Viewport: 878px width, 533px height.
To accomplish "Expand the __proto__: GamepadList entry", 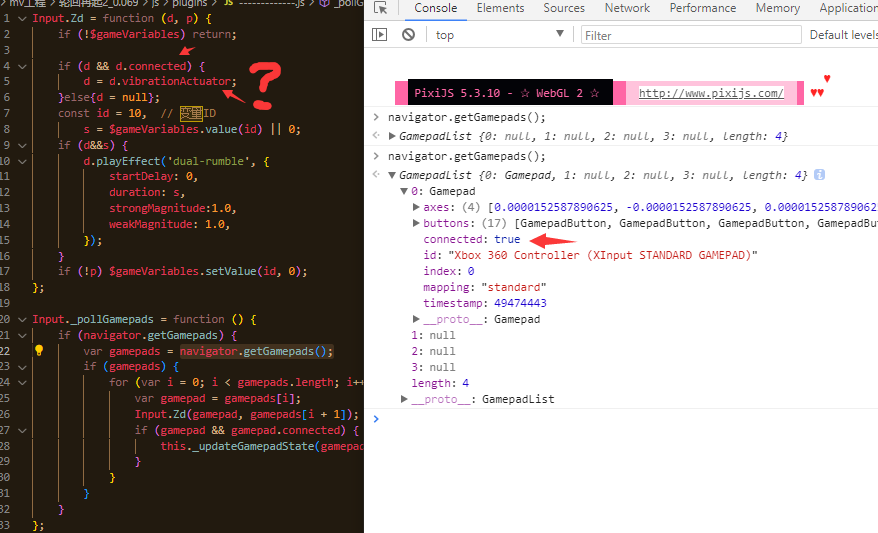I will pyautogui.click(x=404, y=399).
